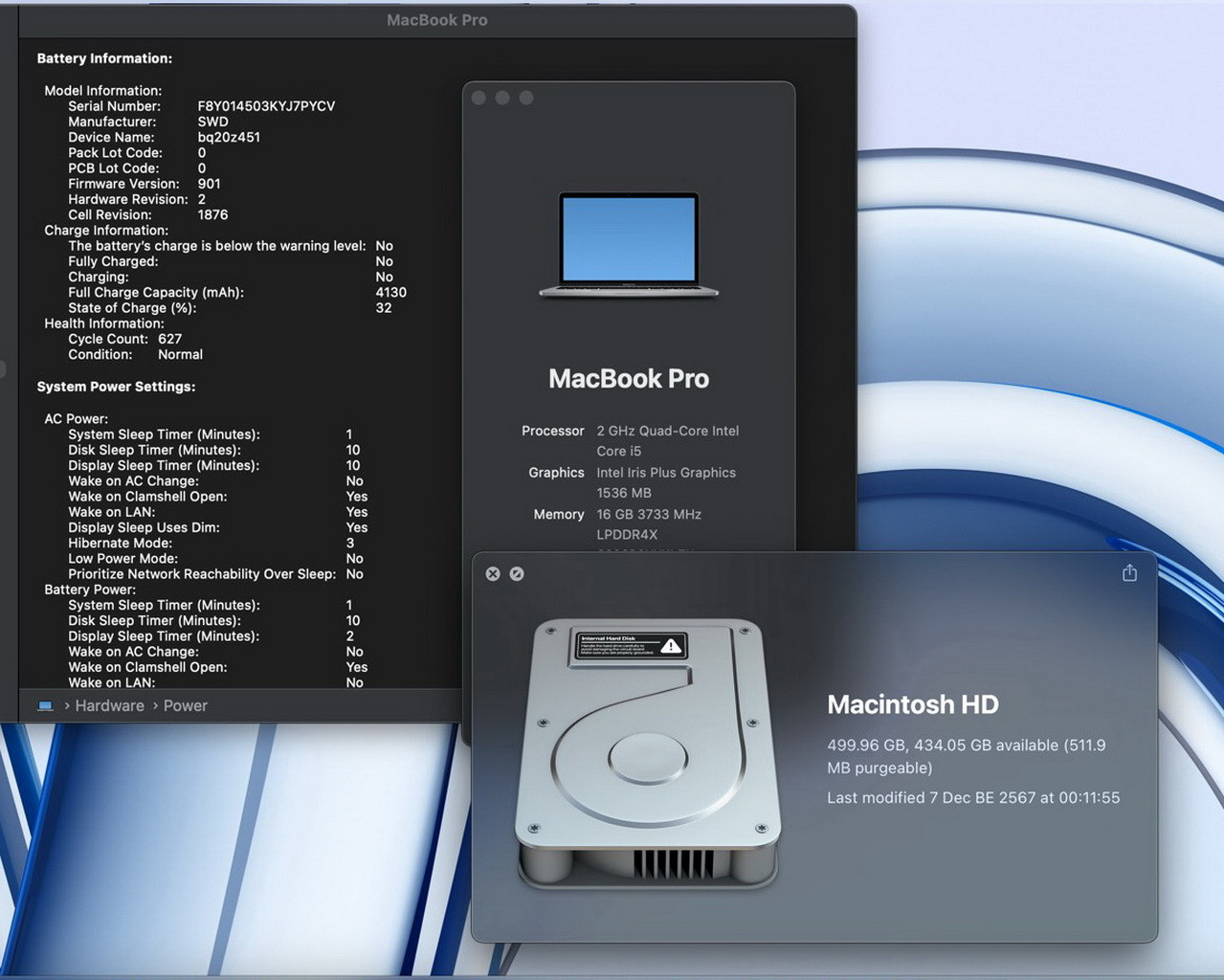Image resolution: width=1224 pixels, height=980 pixels.
Task: Click the Macintosh HD hard disk icon
Action: click(x=648, y=751)
